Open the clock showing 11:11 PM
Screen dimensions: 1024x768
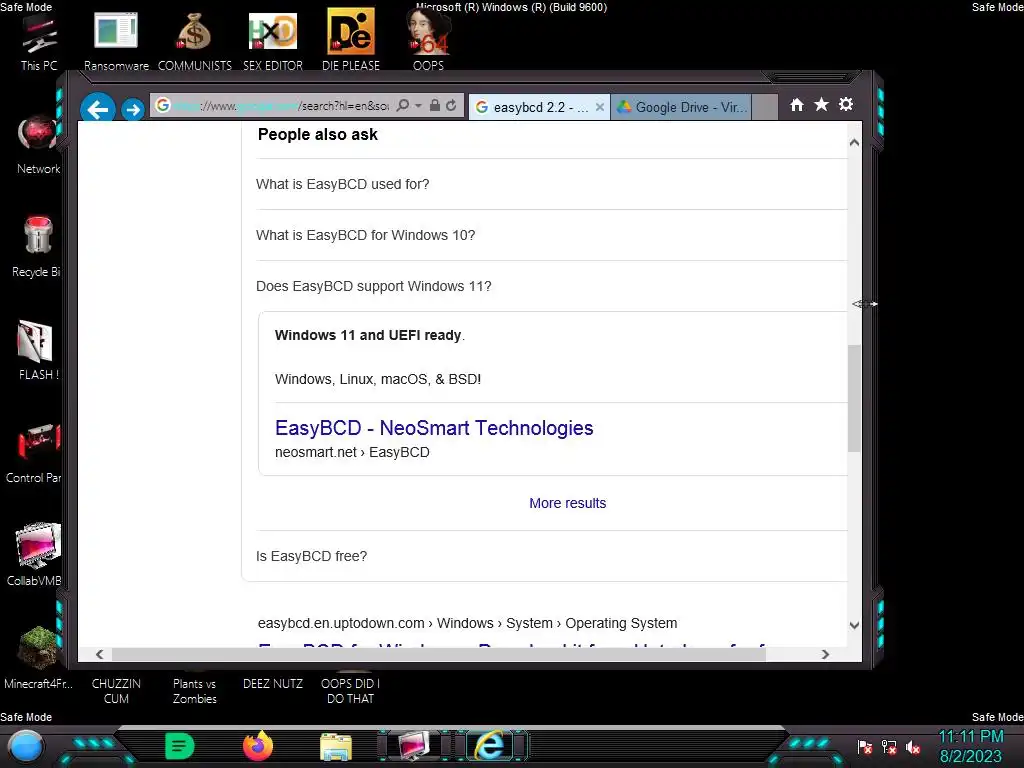pos(971,746)
